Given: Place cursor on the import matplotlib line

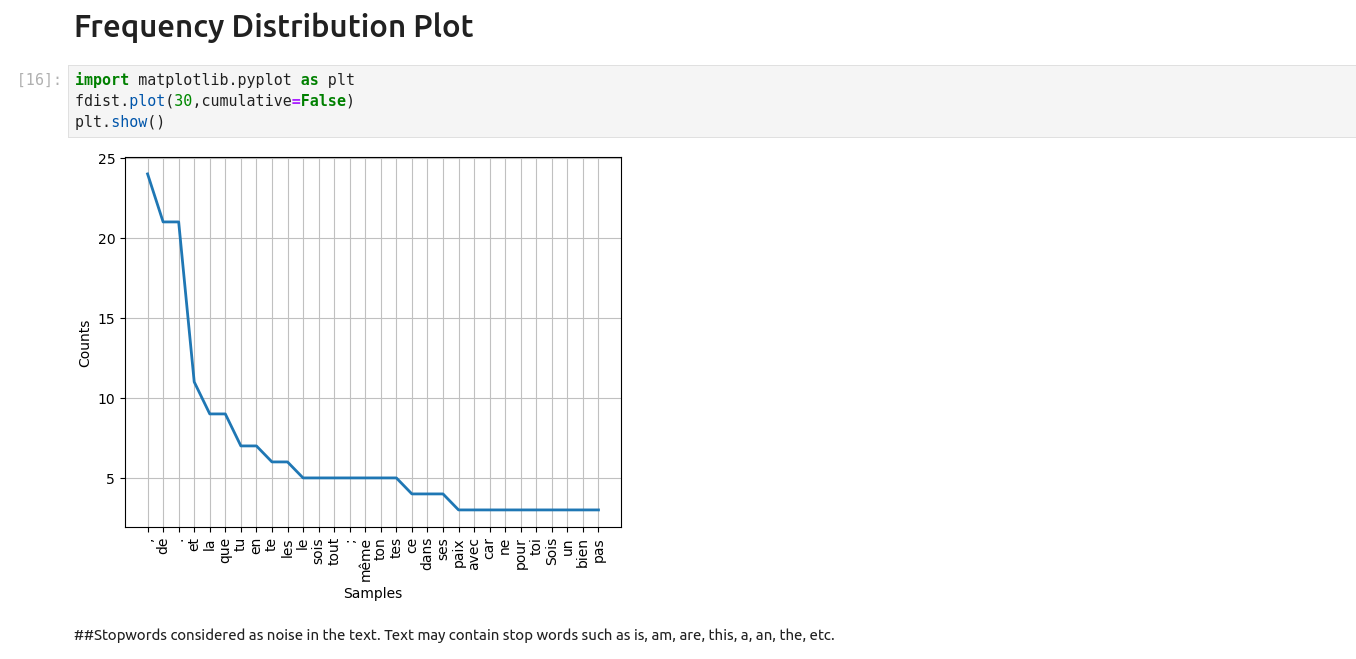Looking at the screenshot, I should [x=214, y=80].
